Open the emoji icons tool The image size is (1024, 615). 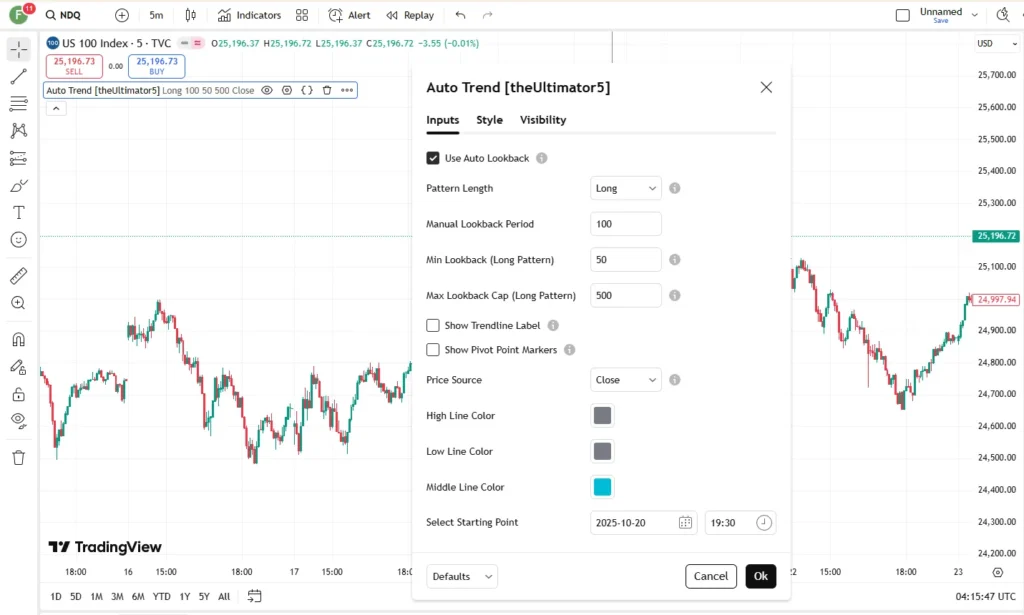[x=18, y=240]
